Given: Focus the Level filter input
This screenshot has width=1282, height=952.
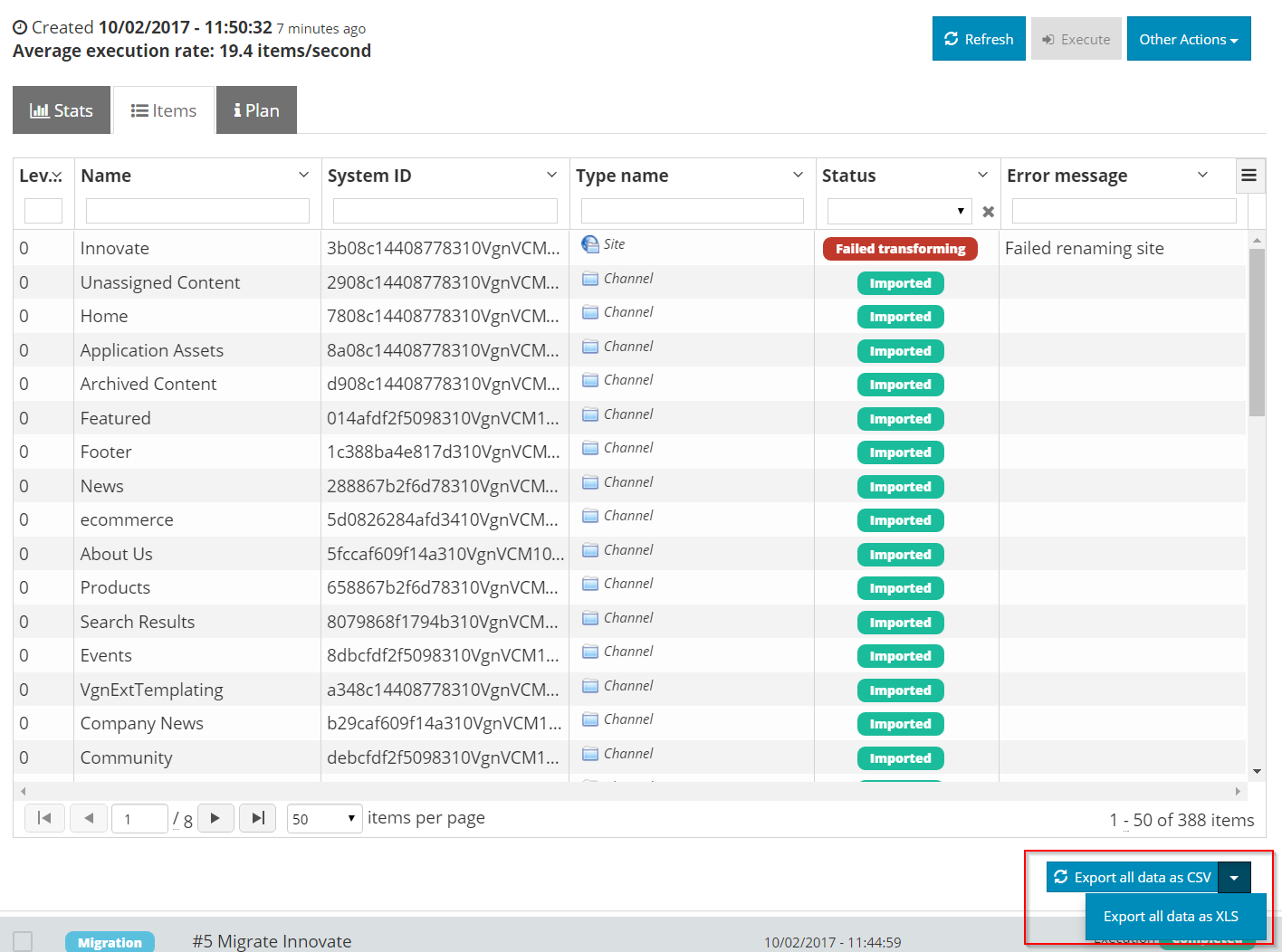Looking at the screenshot, I should [43, 211].
